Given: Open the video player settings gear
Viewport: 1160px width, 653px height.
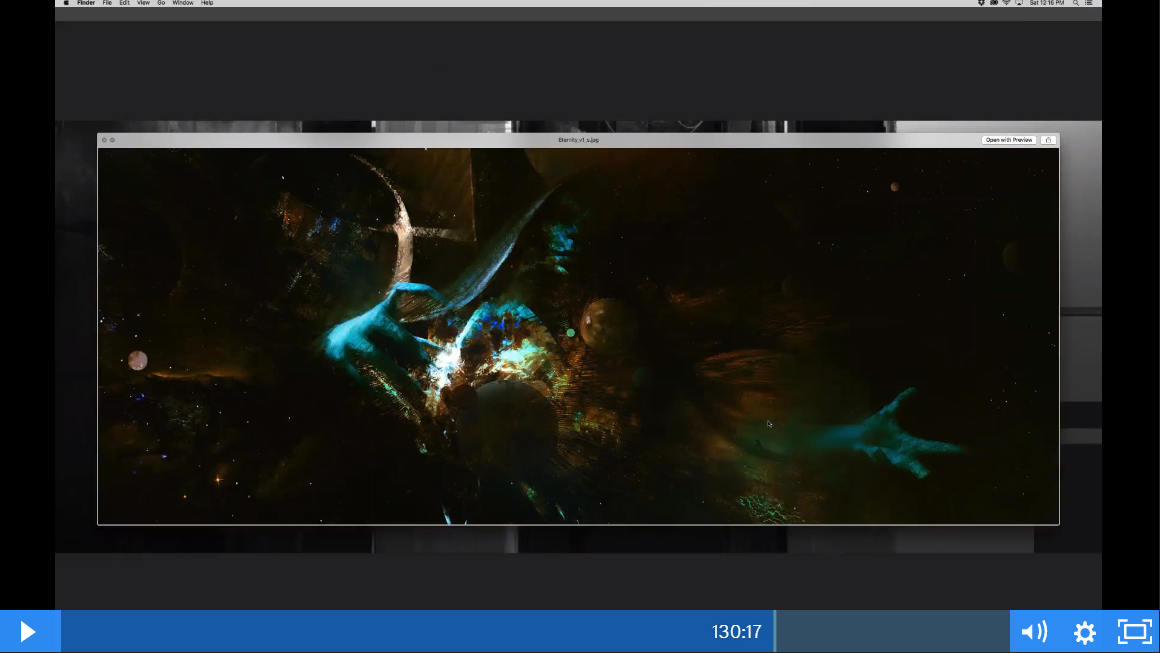Looking at the screenshot, I should tap(1085, 632).
